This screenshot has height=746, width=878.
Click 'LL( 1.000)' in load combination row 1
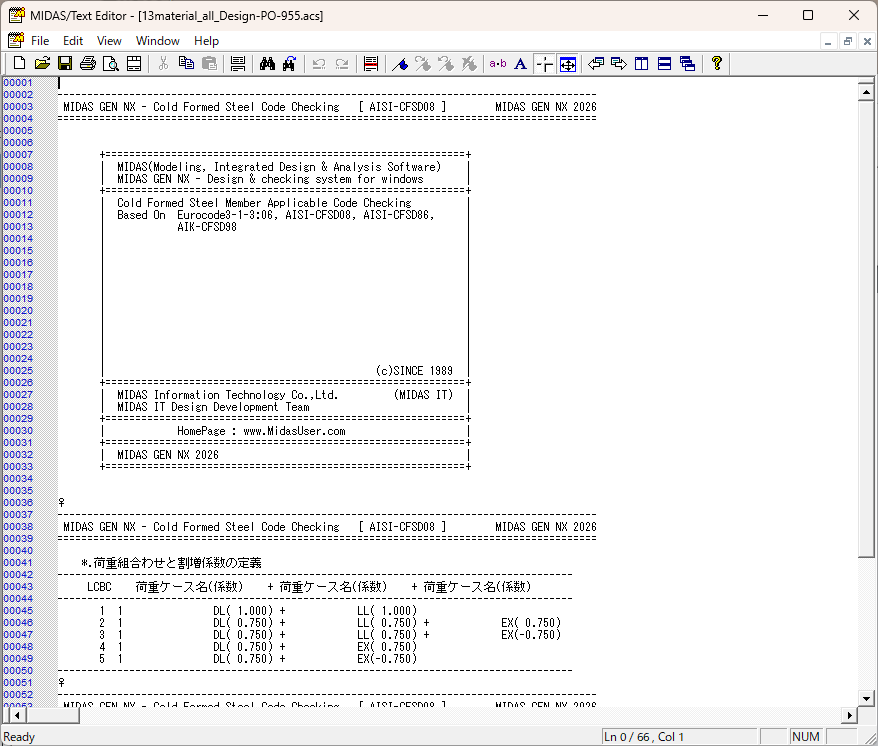387,610
